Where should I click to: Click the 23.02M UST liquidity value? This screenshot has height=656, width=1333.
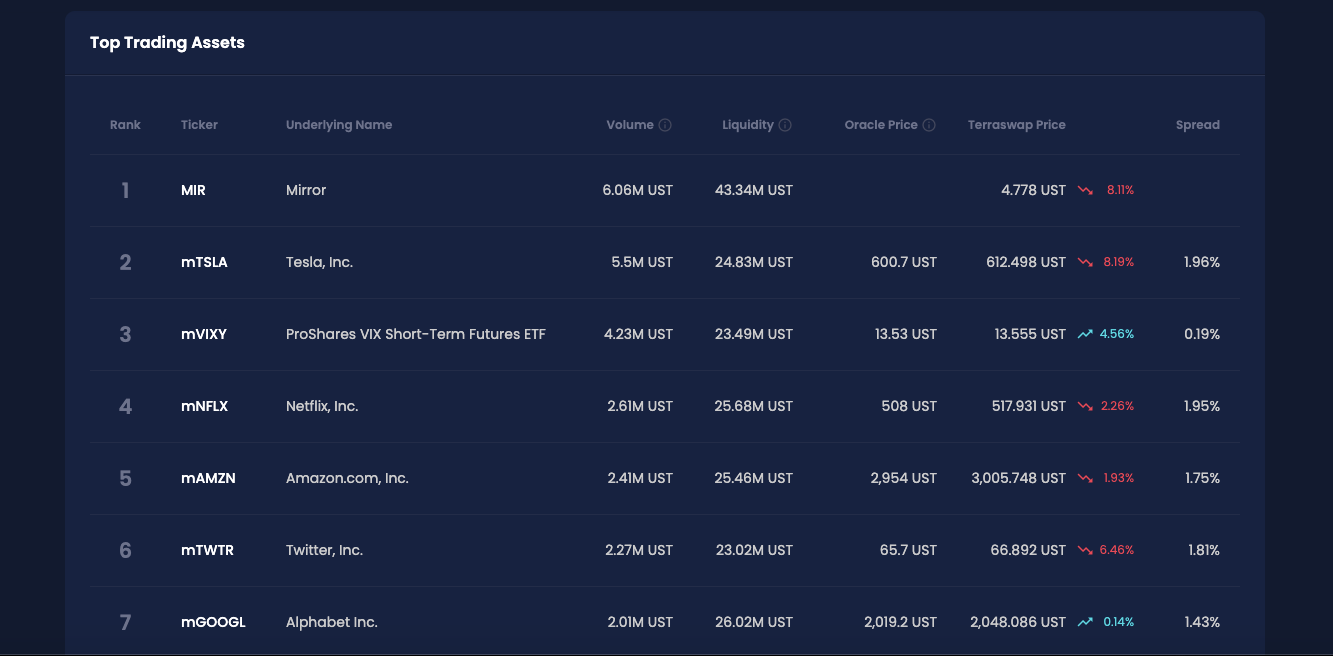click(754, 550)
